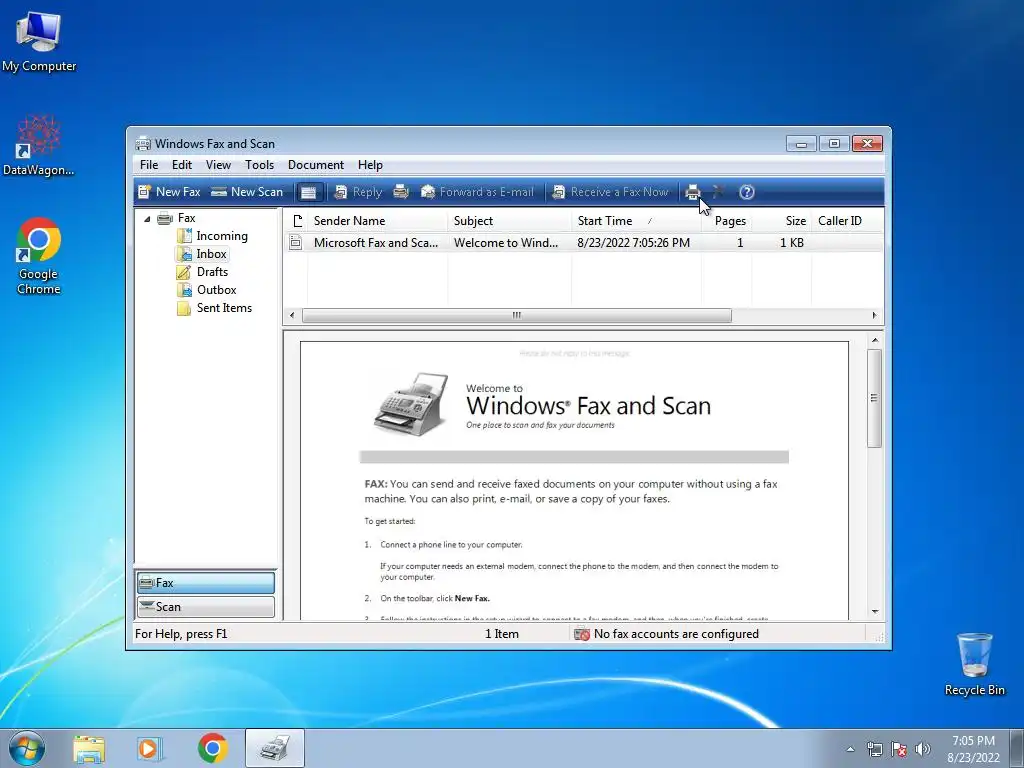Open the Tools menu
Viewport: 1024px width, 768px height.
point(259,165)
